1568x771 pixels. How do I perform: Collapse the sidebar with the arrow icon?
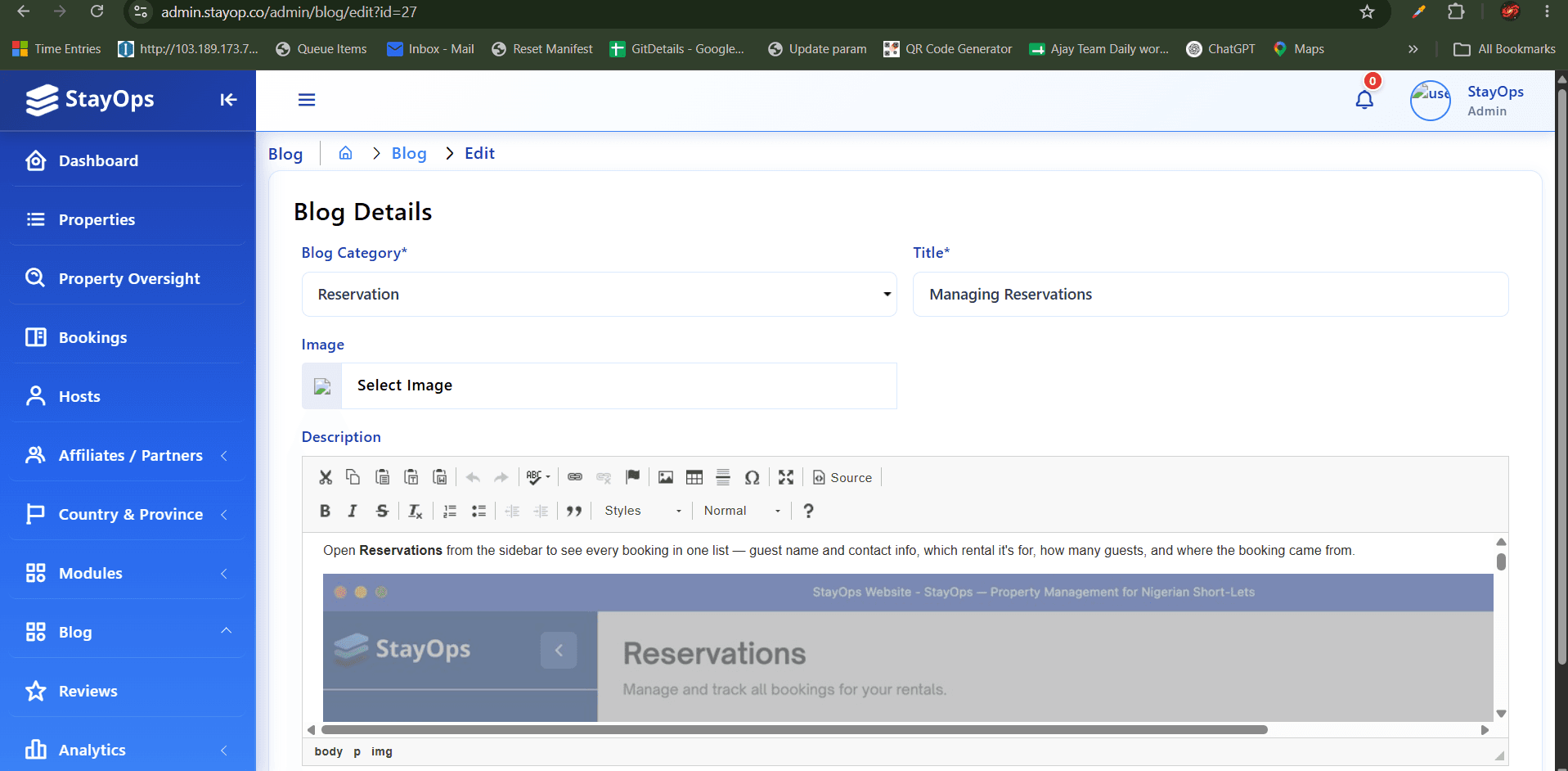click(228, 100)
